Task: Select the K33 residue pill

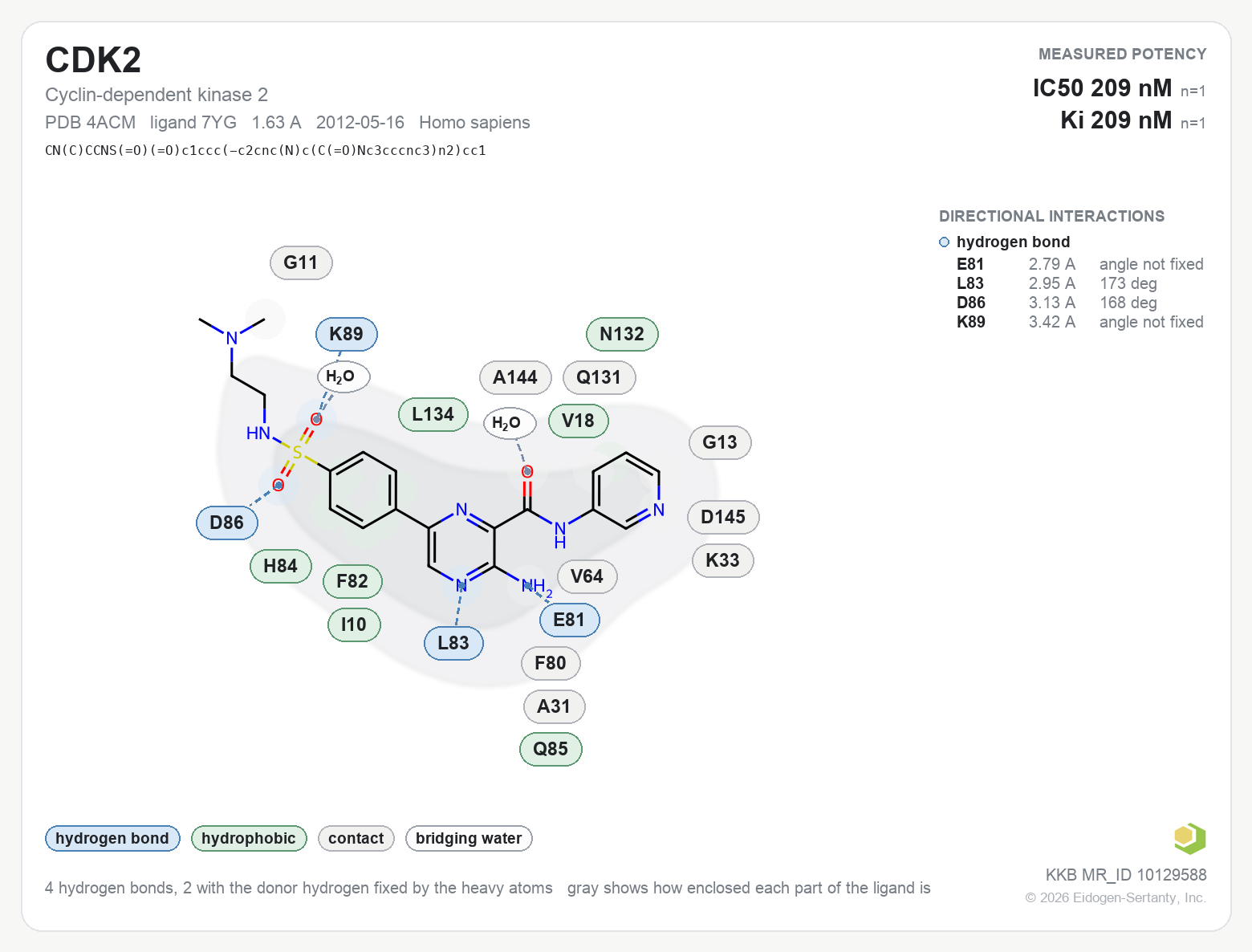Action: (722, 560)
